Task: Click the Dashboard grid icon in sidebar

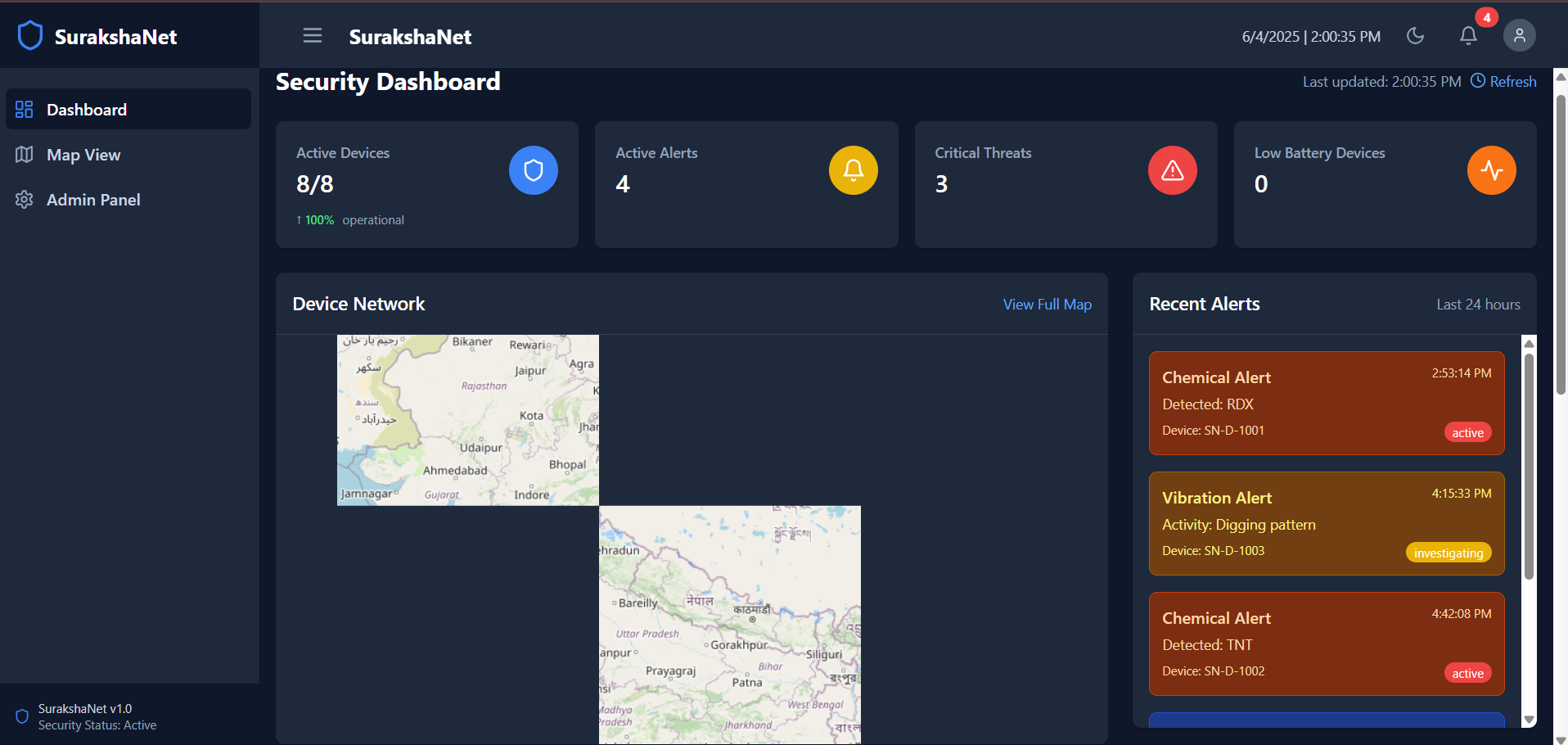Action: coord(25,110)
